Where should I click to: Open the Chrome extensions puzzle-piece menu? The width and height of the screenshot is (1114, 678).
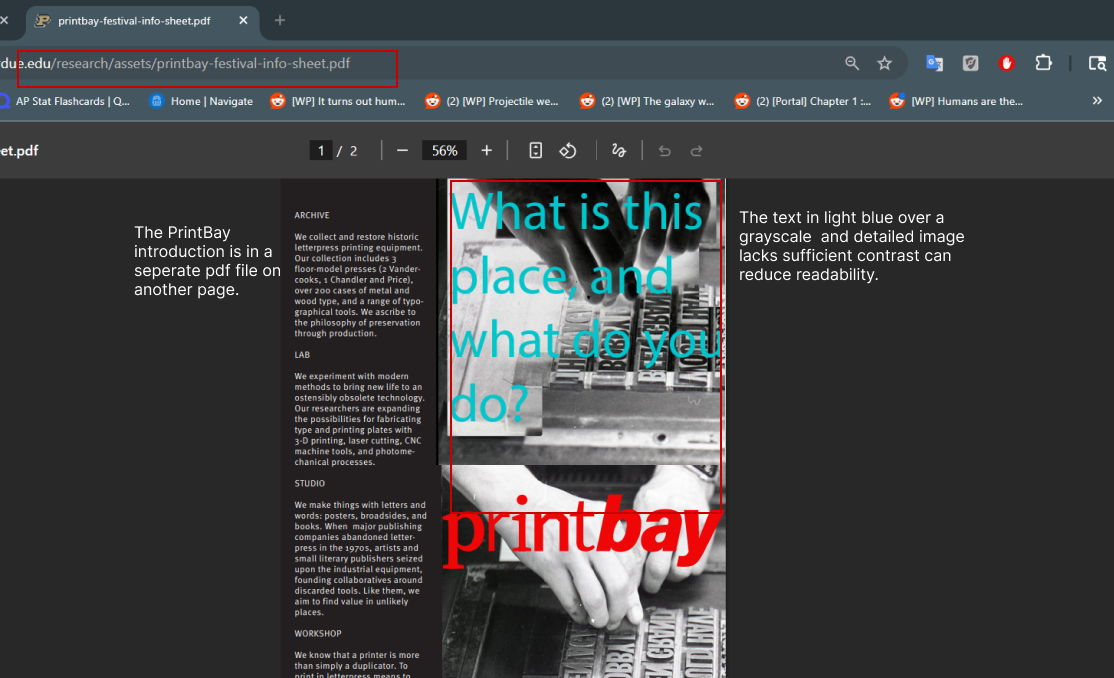pos(1044,62)
